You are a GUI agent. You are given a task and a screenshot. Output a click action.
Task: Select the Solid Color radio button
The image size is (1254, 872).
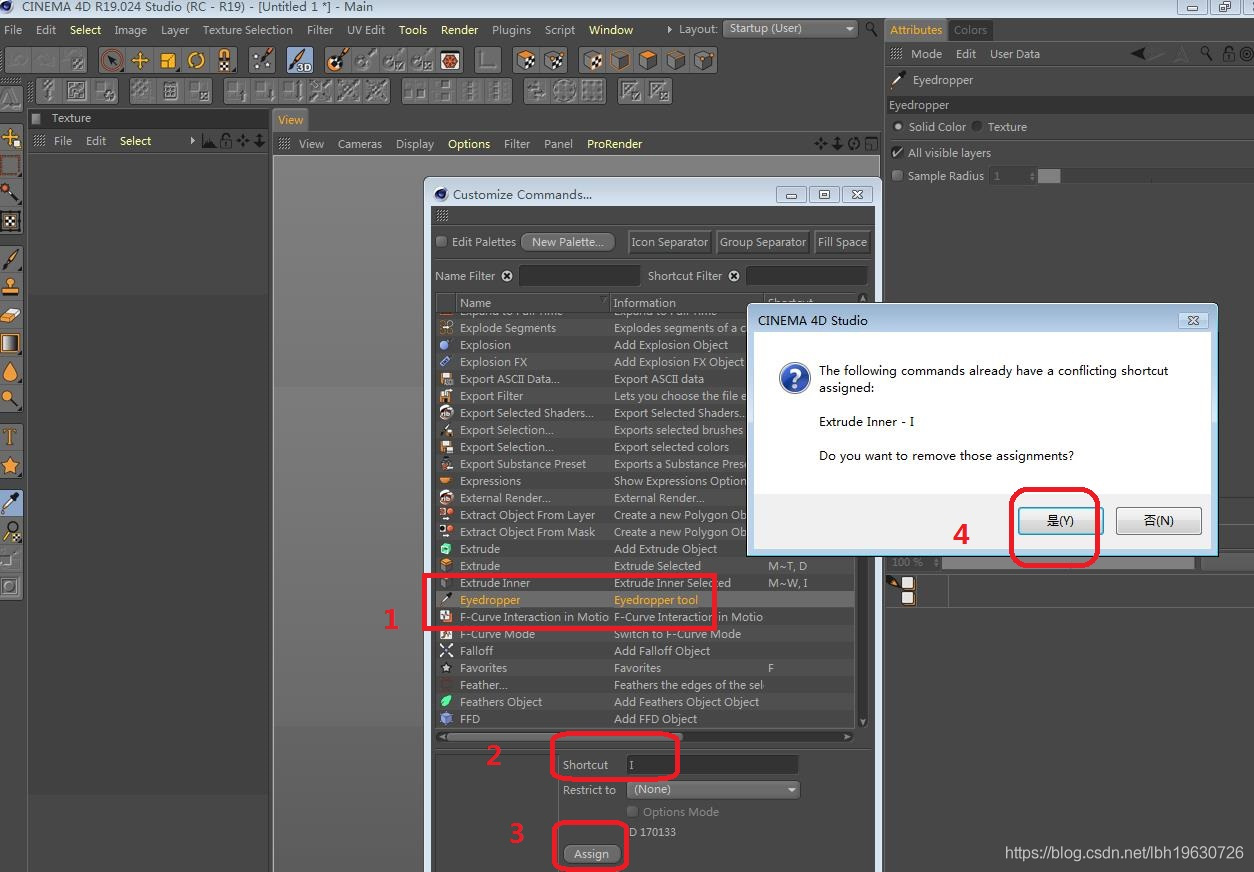898,127
